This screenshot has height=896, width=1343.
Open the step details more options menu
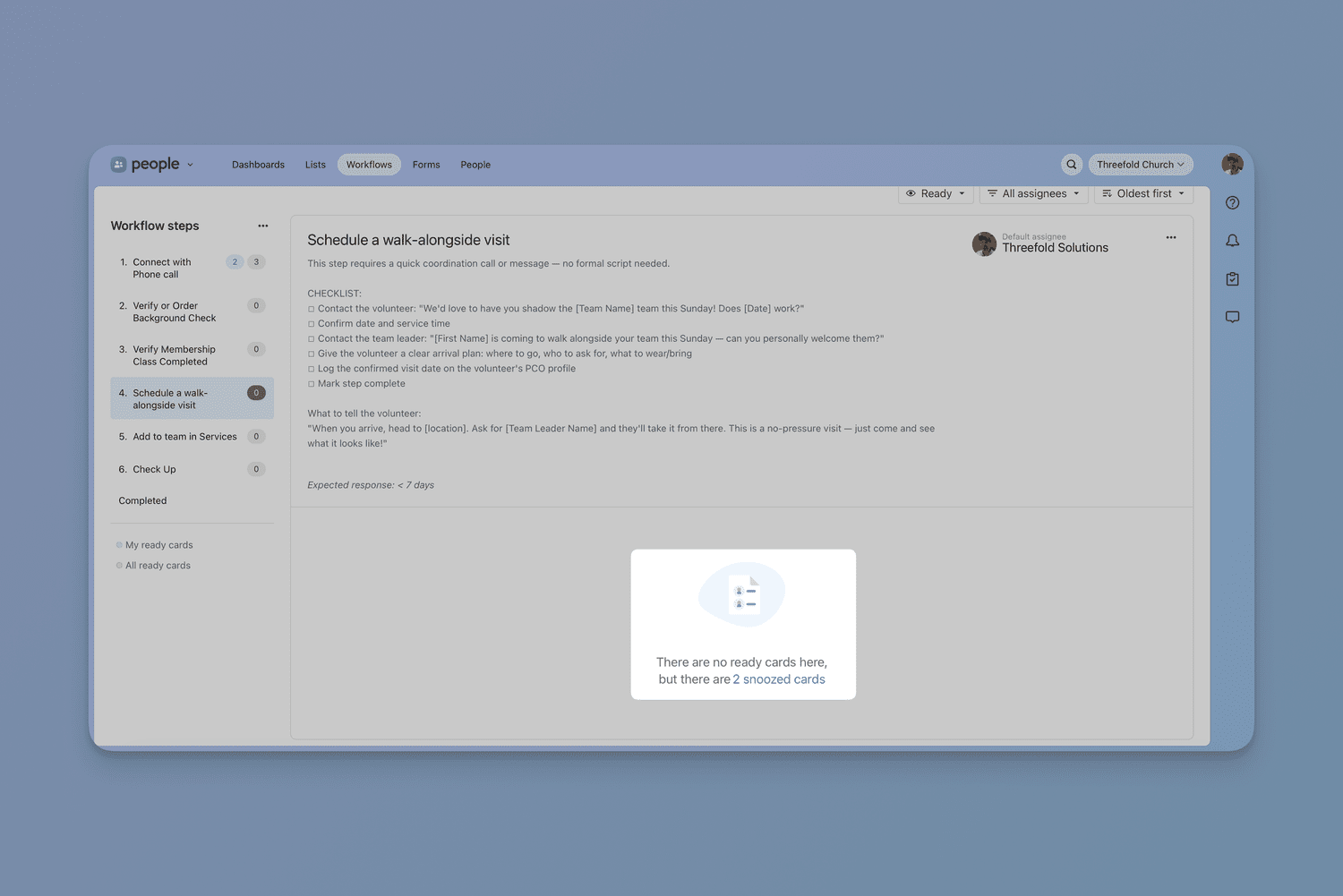point(1171,237)
